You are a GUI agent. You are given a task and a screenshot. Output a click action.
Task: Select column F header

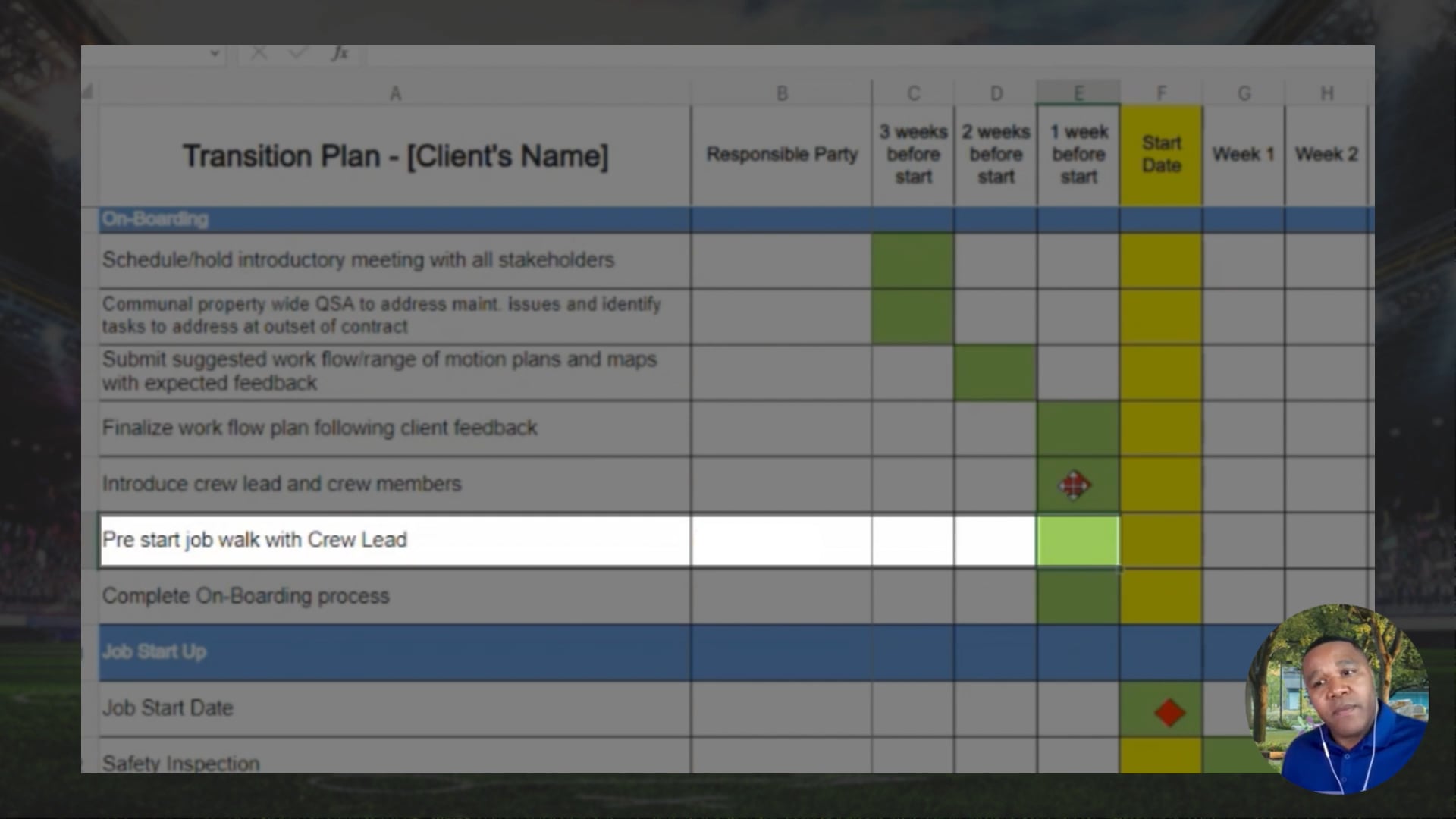coord(1161,93)
